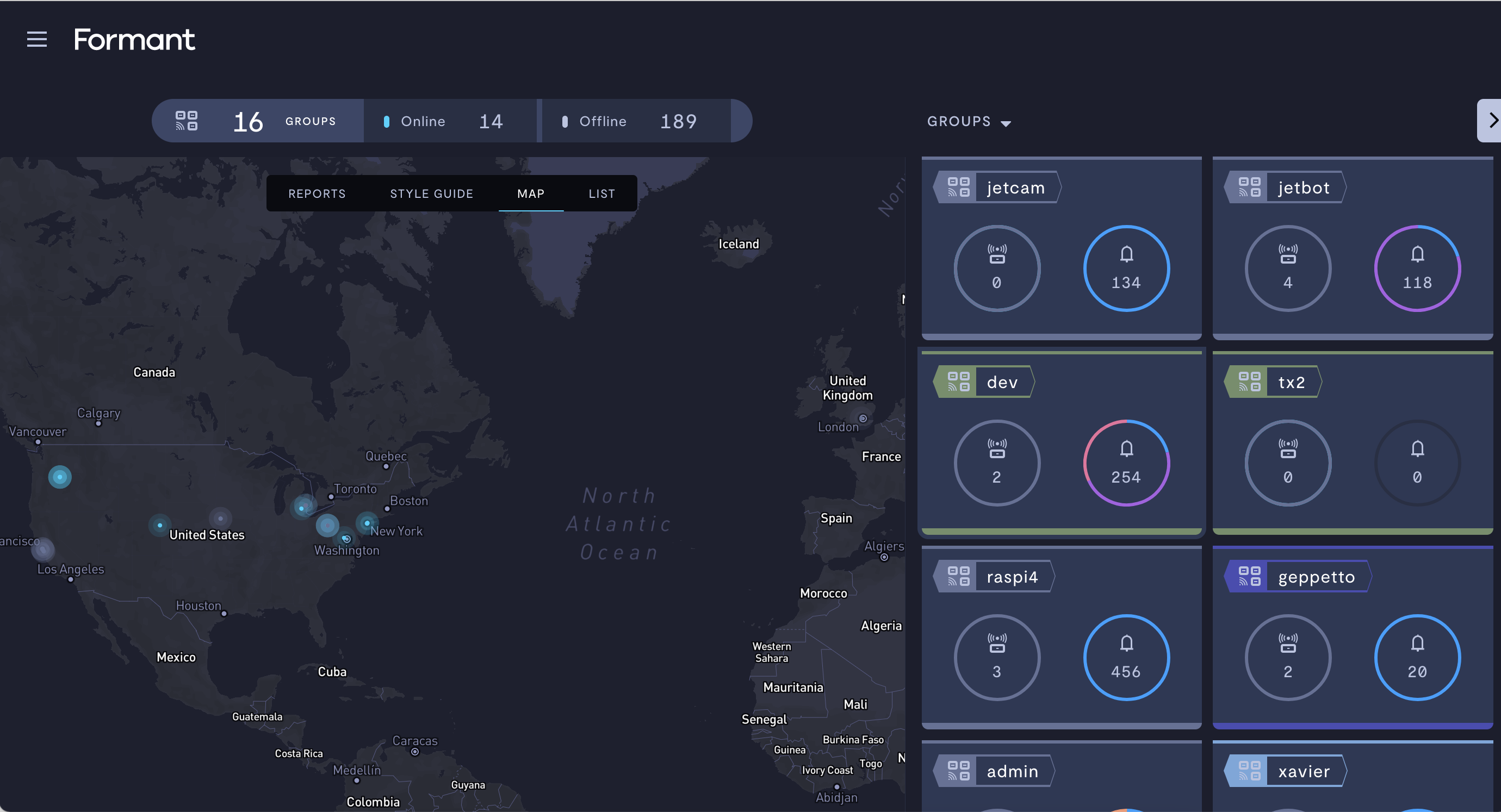Open the dev group alerts bell showing 254
Screen dimensions: 1501x812
click(1126, 463)
